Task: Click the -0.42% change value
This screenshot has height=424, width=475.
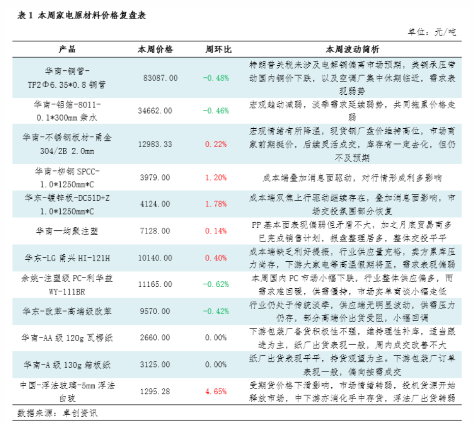Action: click(x=216, y=311)
